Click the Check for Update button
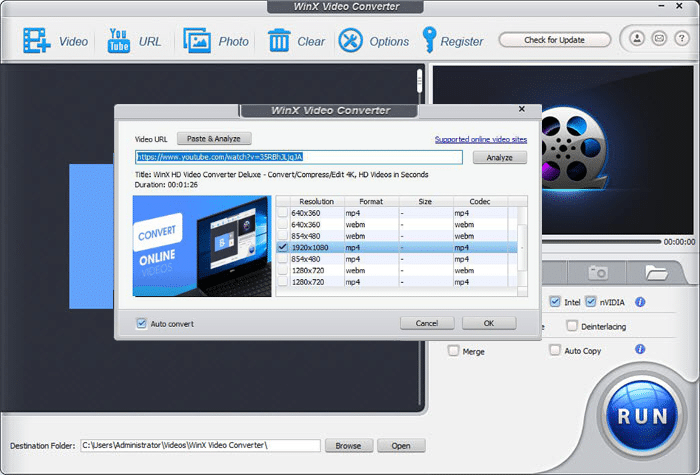This screenshot has width=700, height=475. click(554, 40)
